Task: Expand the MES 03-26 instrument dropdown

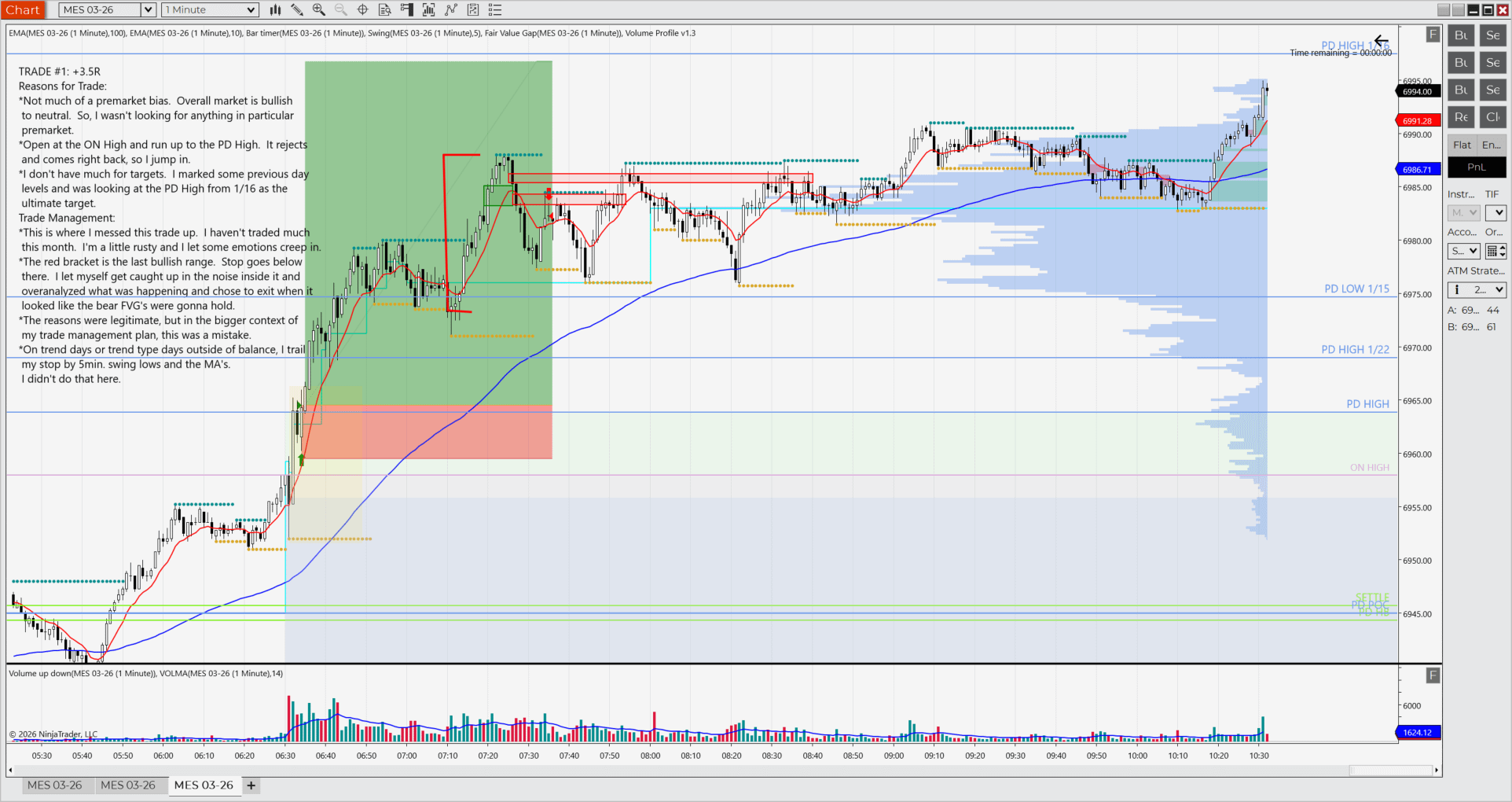Action: tap(148, 10)
